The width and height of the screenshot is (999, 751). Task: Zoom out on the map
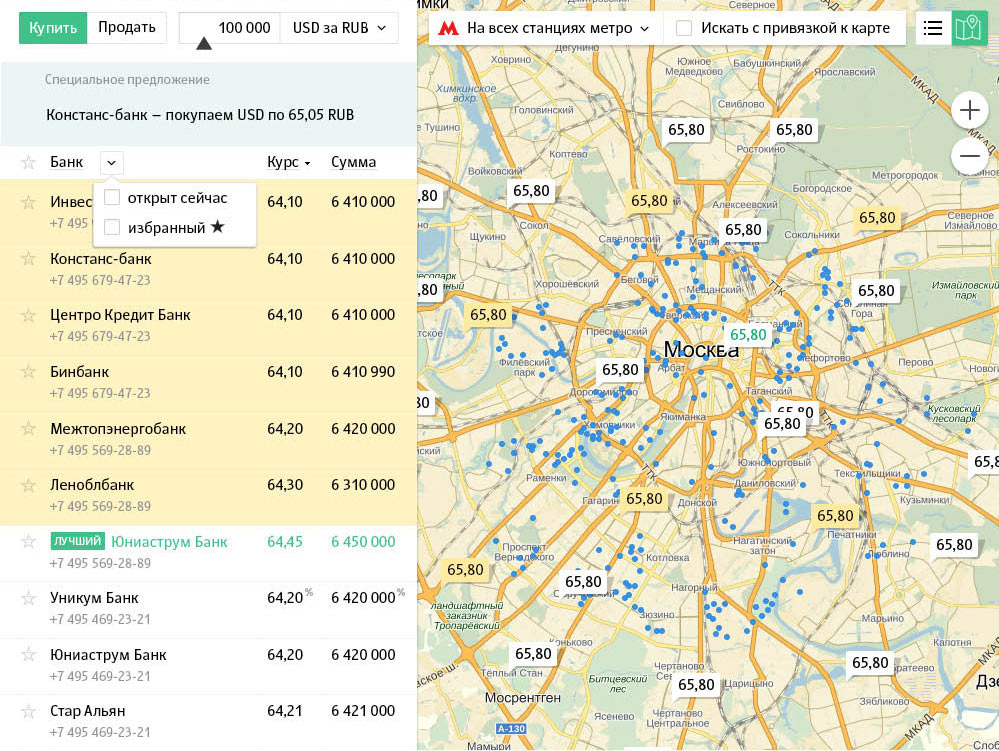[969, 156]
